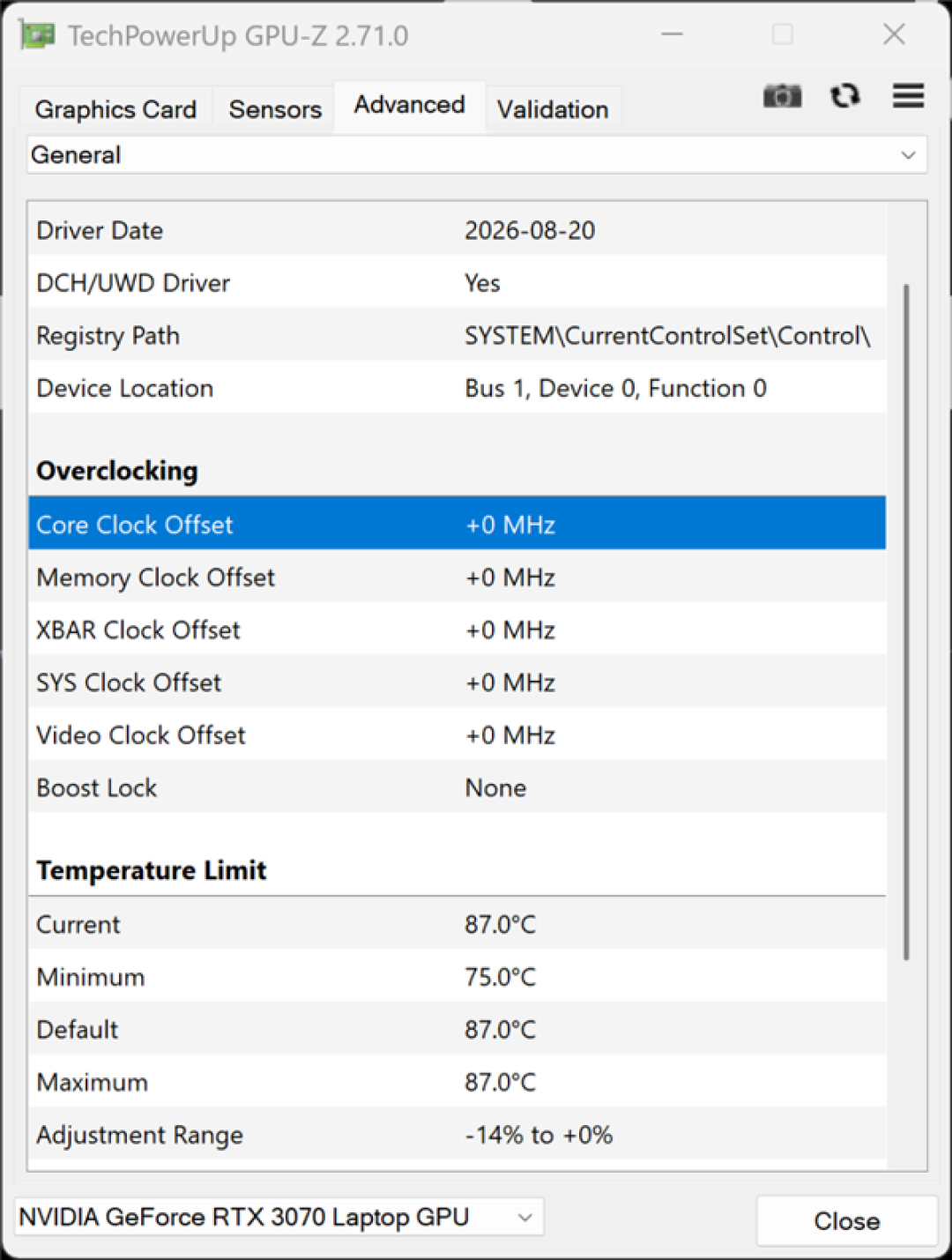Select the Temperature Limit Maximum row
The width and height of the screenshot is (952, 1260).
click(457, 1083)
